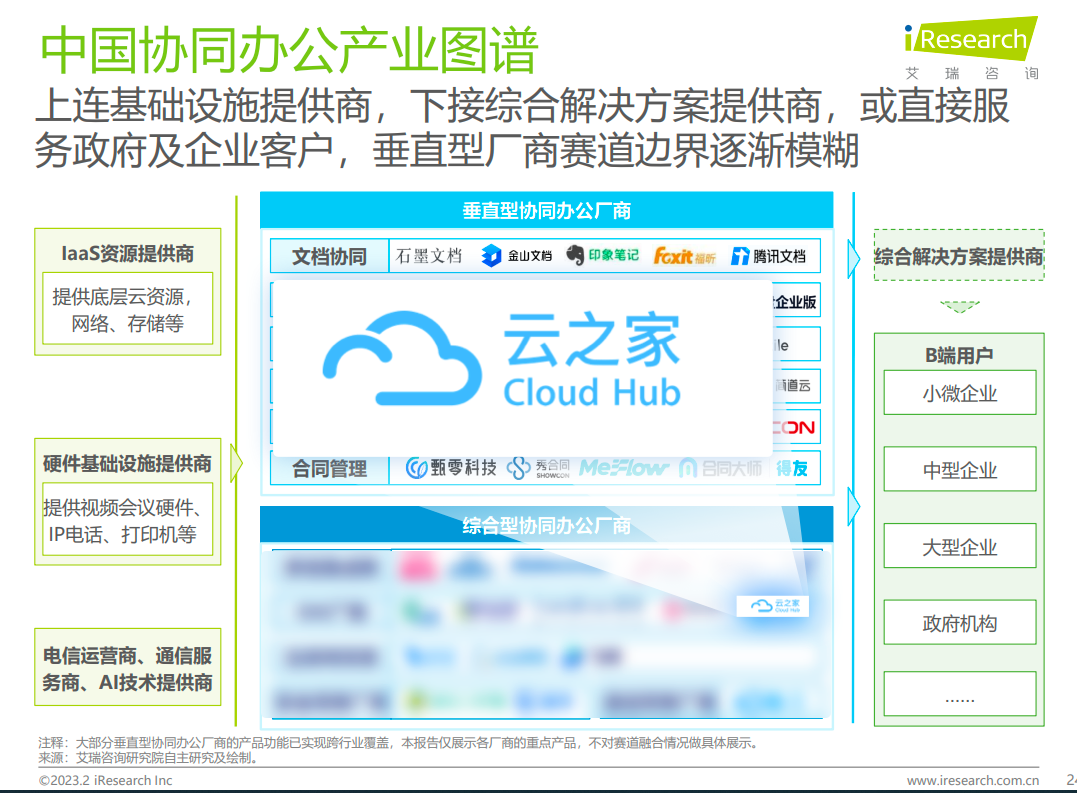Click the 甄零科技 logo
This screenshot has height=793, width=1077.
point(451,468)
